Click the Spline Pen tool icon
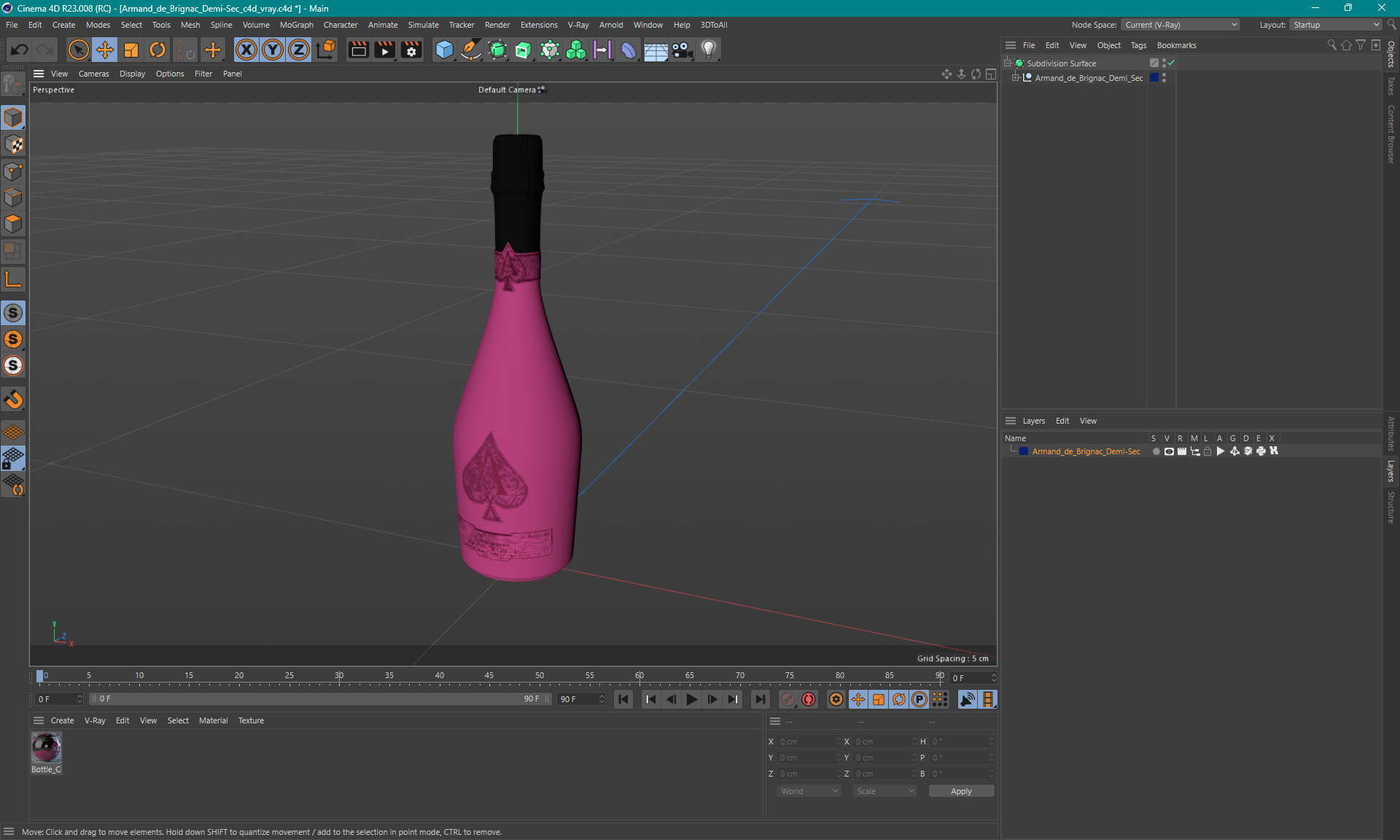This screenshot has width=1400, height=840. 471,50
